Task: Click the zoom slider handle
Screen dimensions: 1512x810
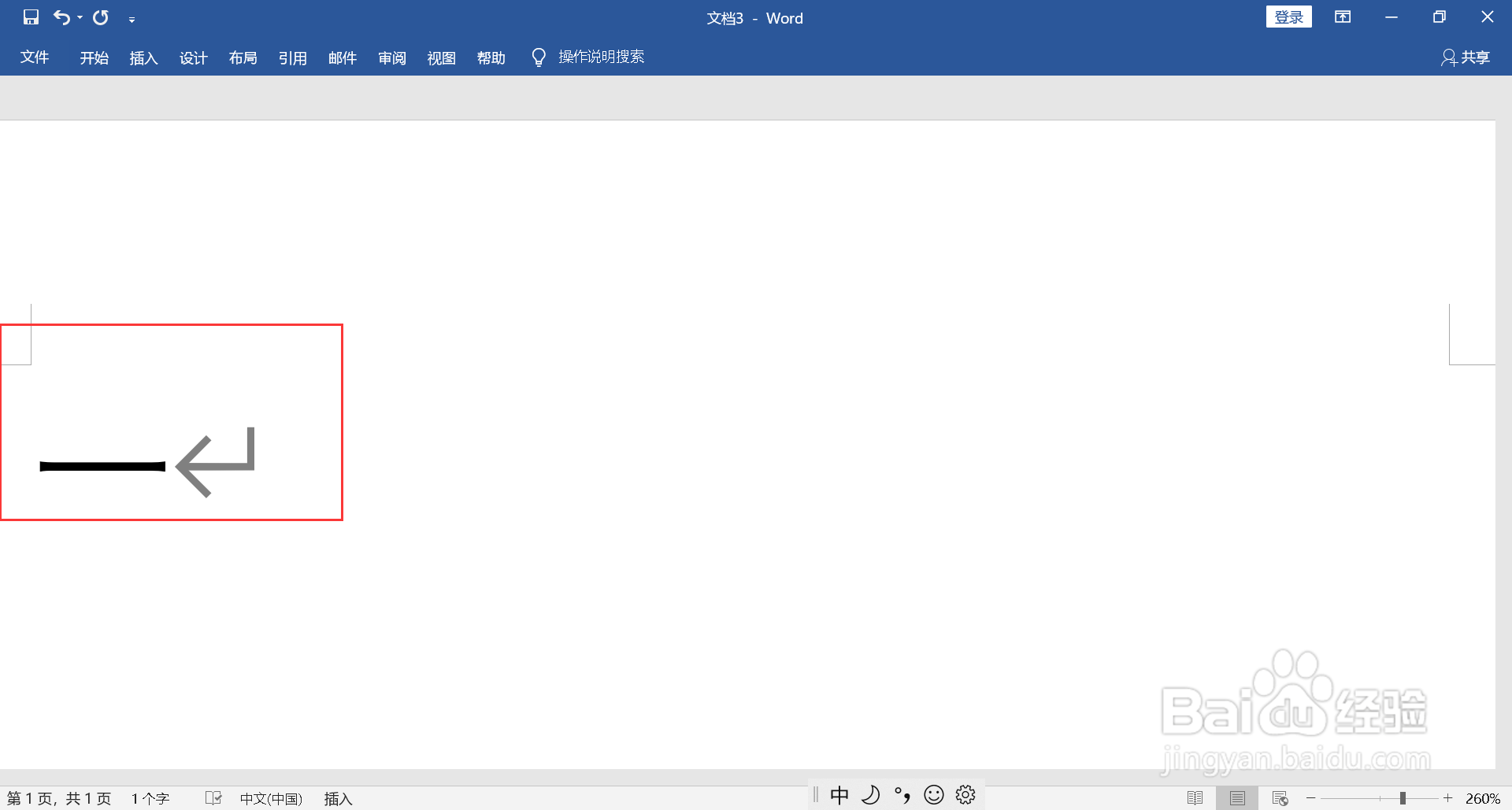Action: (x=1403, y=798)
